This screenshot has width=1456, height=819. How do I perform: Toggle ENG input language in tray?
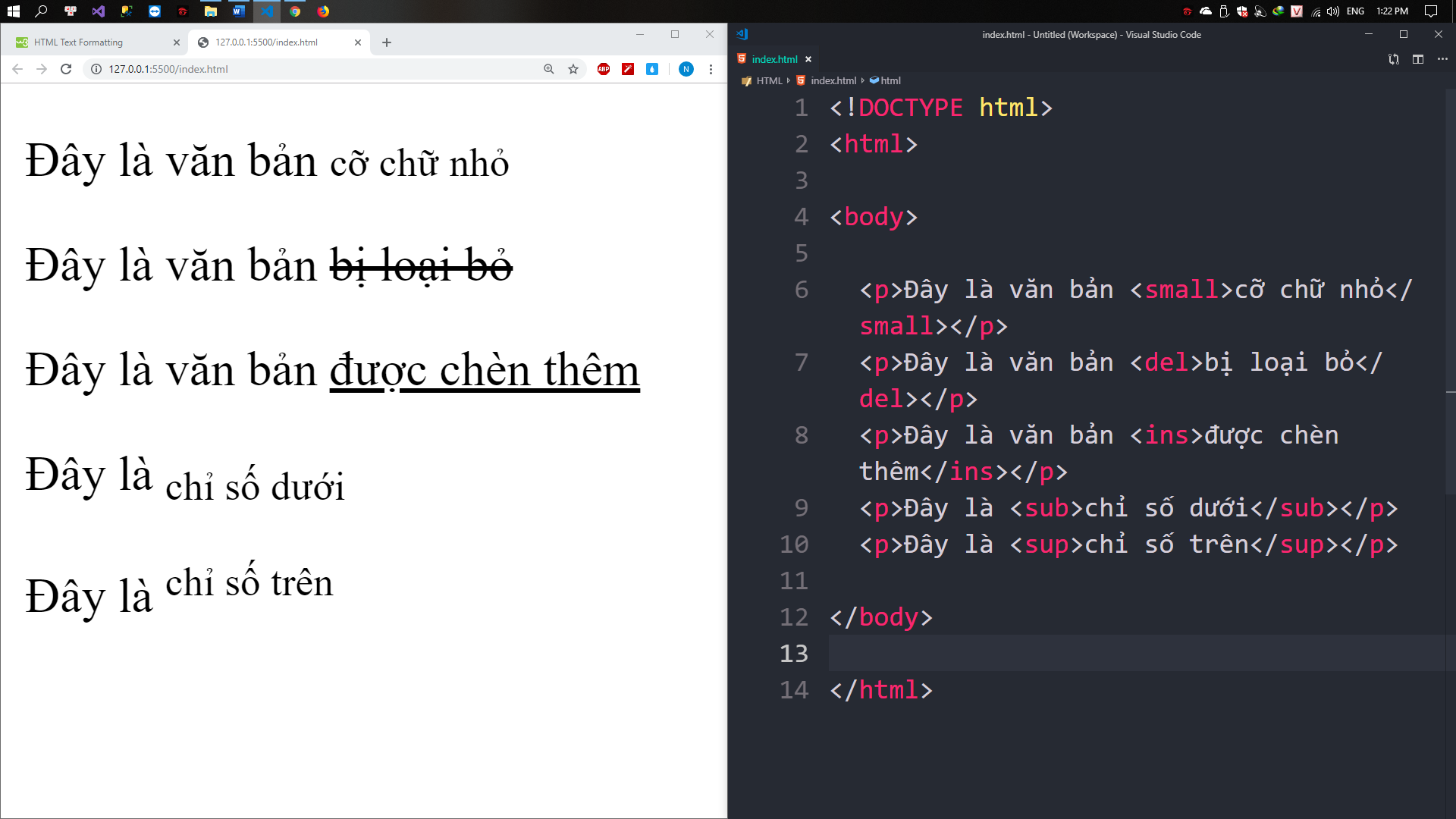pyautogui.click(x=1355, y=11)
